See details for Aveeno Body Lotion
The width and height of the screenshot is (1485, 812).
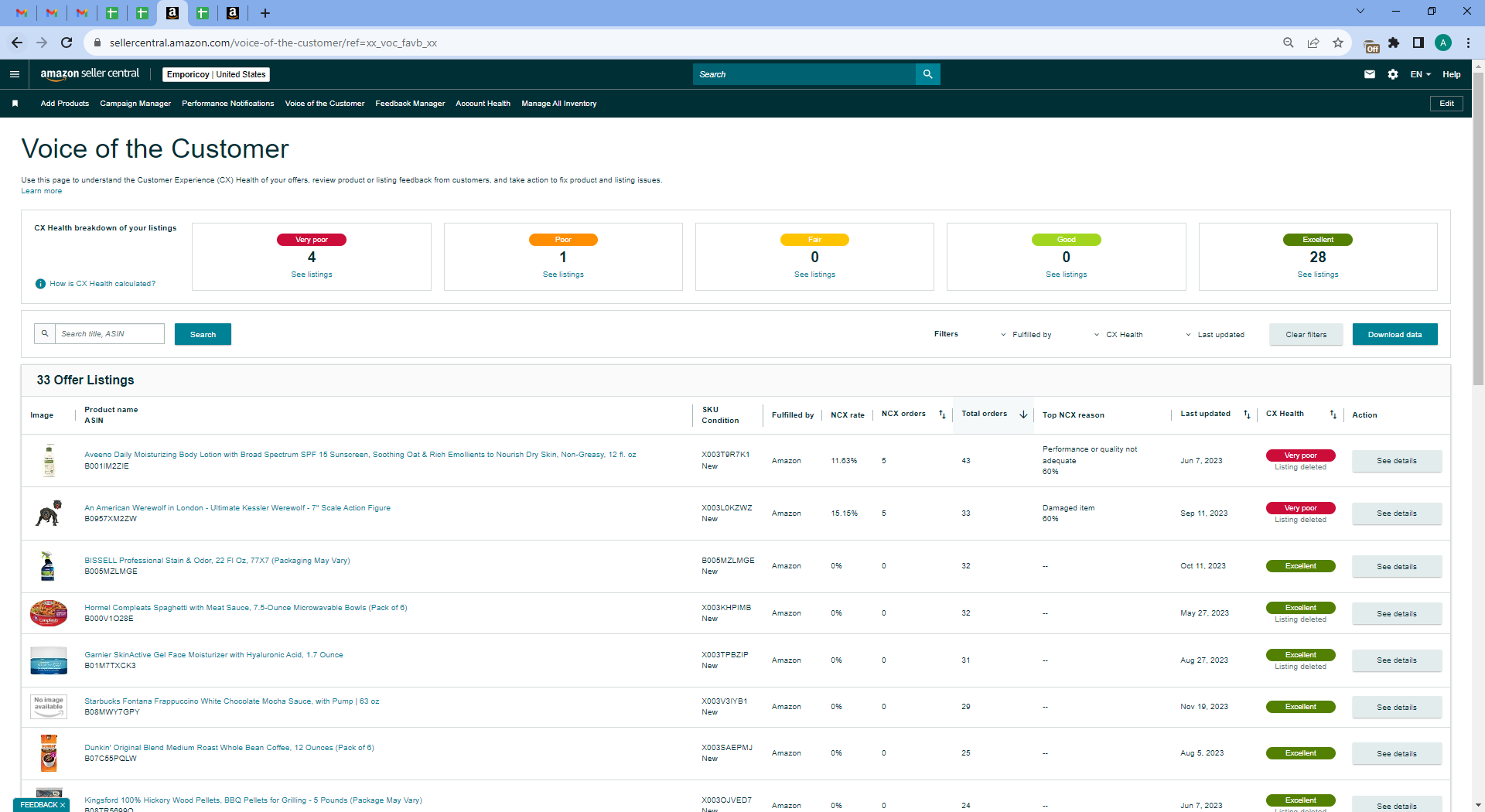[1397, 461]
